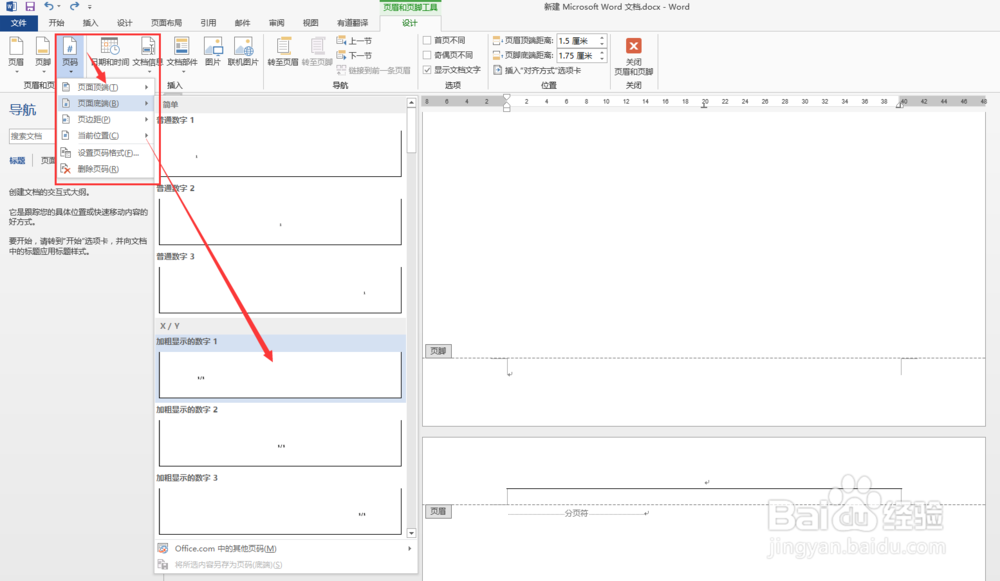Toggle 显示文档文字 show document text checkbox
This screenshot has height=581, width=1000.
click(x=427, y=70)
